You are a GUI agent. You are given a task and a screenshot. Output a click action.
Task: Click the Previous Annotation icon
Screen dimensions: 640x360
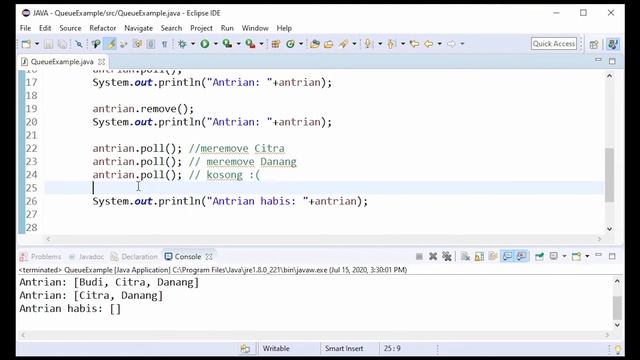[x=391, y=44]
